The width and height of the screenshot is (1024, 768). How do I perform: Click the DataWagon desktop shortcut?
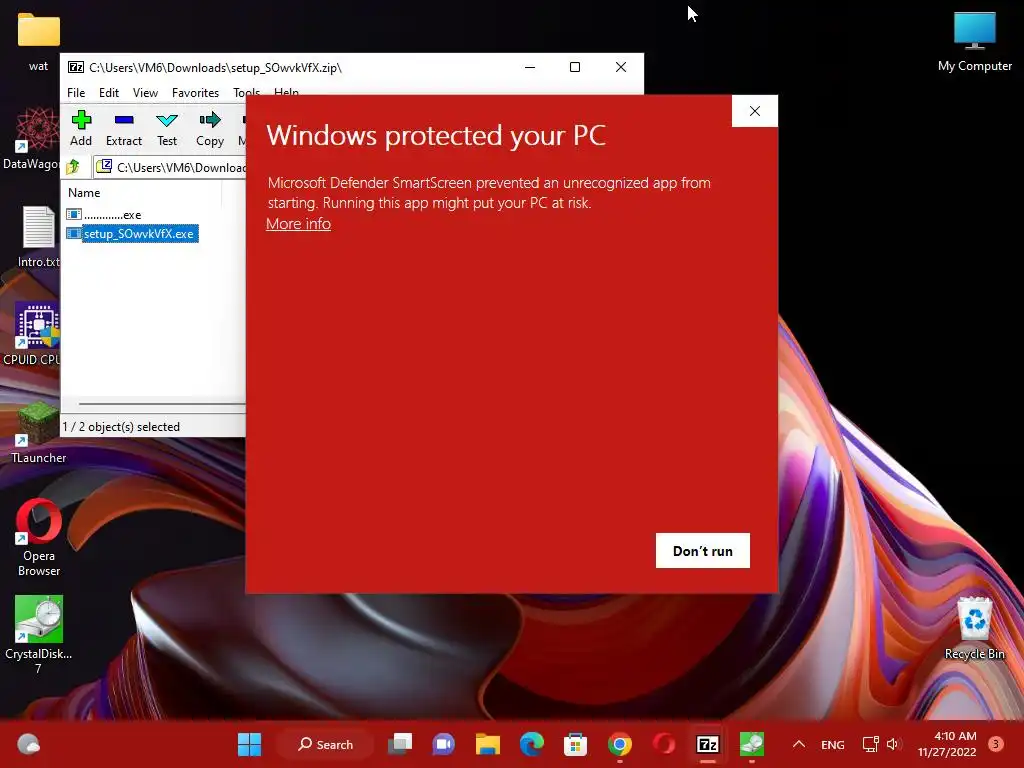tap(31, 139)
